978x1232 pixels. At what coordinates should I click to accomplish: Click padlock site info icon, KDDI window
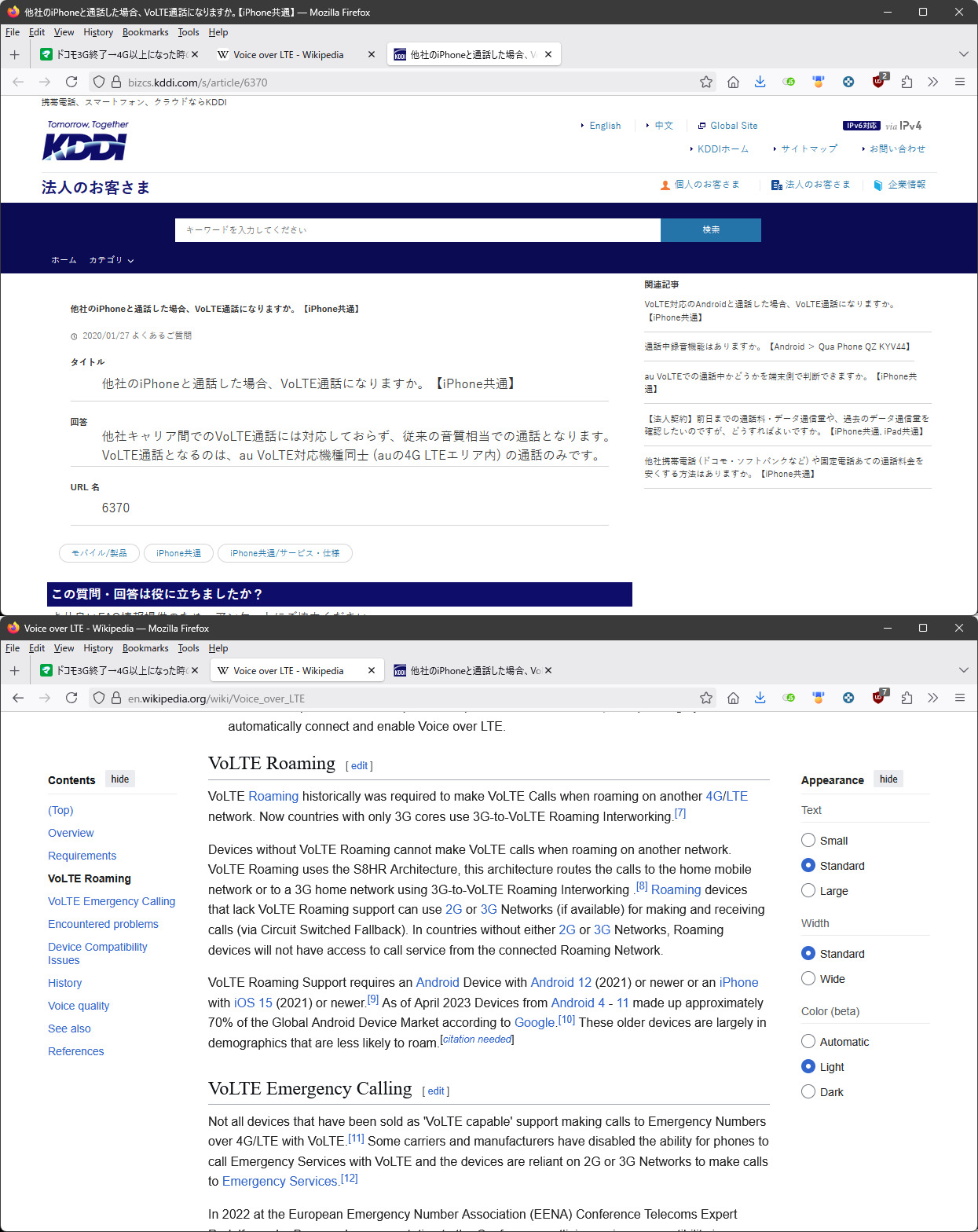[115, 82]
